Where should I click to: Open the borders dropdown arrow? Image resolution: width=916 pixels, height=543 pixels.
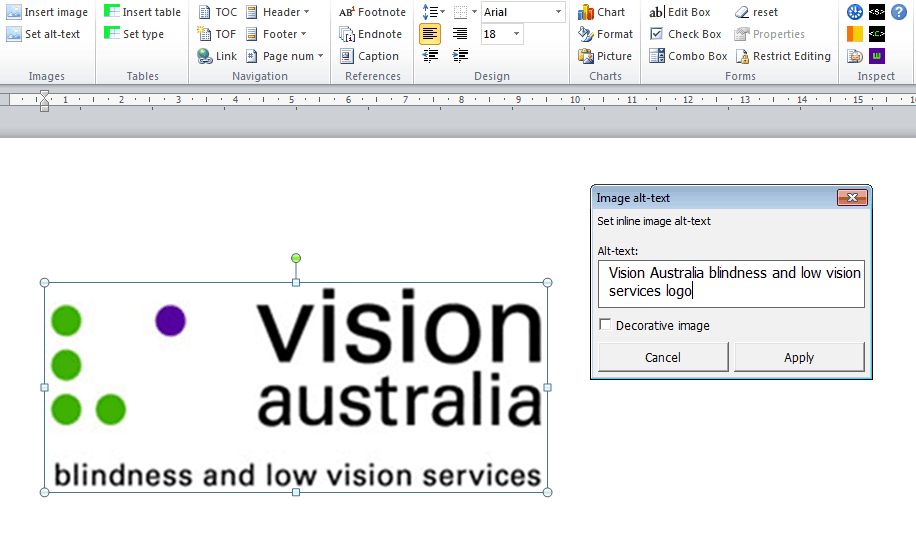pyautogui.click(x=474, y=12)
